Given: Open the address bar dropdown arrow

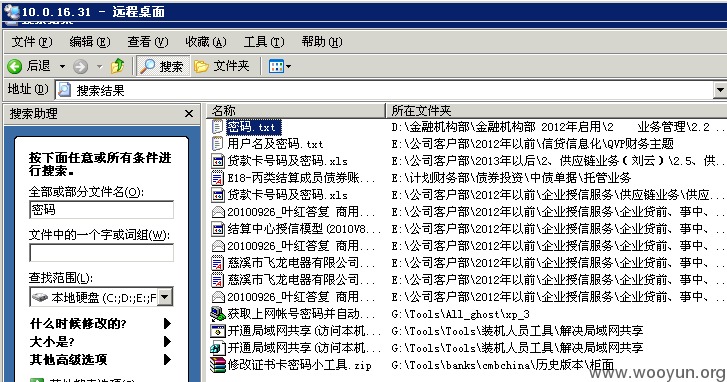Looking at the screenshot, I should coord(720,90).
